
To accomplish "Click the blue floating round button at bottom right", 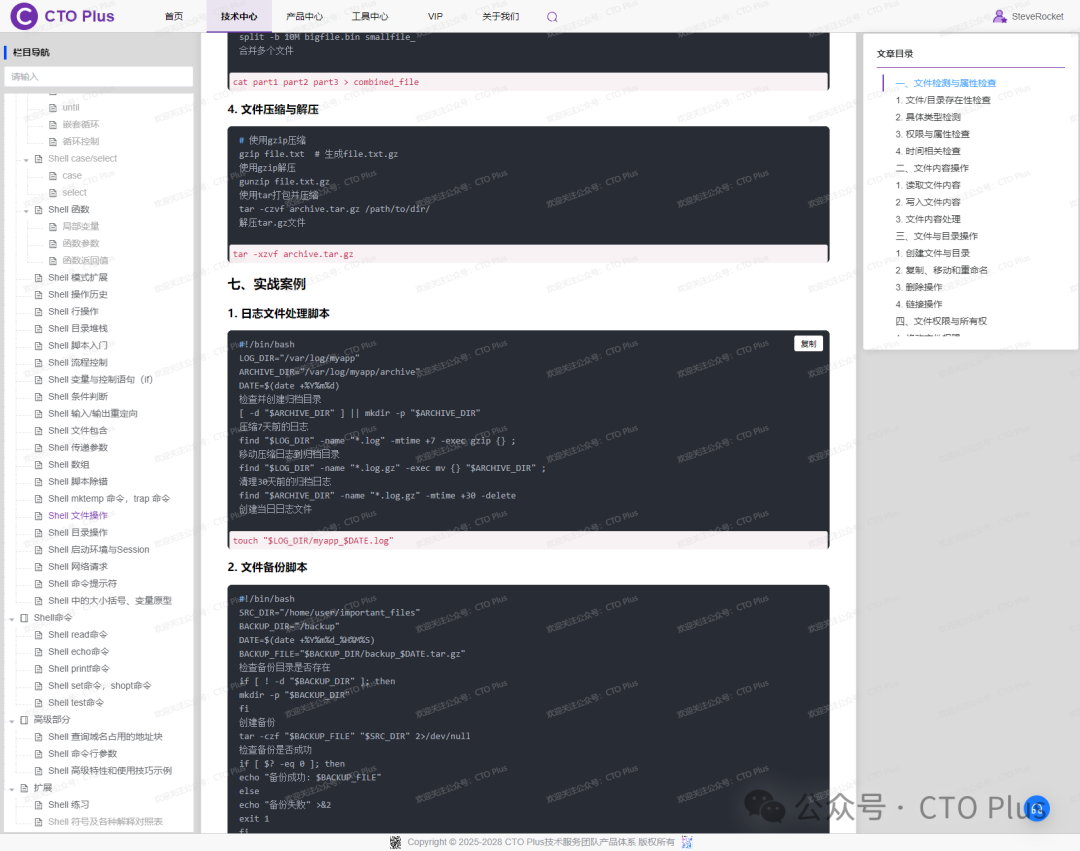I will (x=1037, y=809).
